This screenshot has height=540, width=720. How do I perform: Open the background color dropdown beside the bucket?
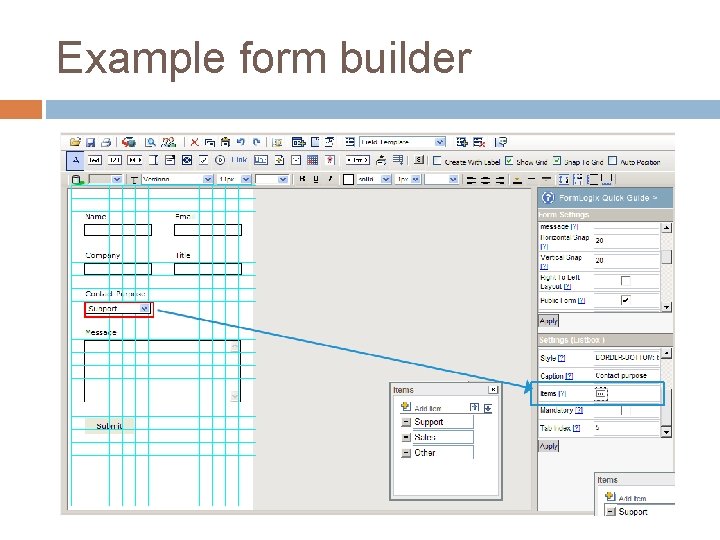(x=117, y=179)
